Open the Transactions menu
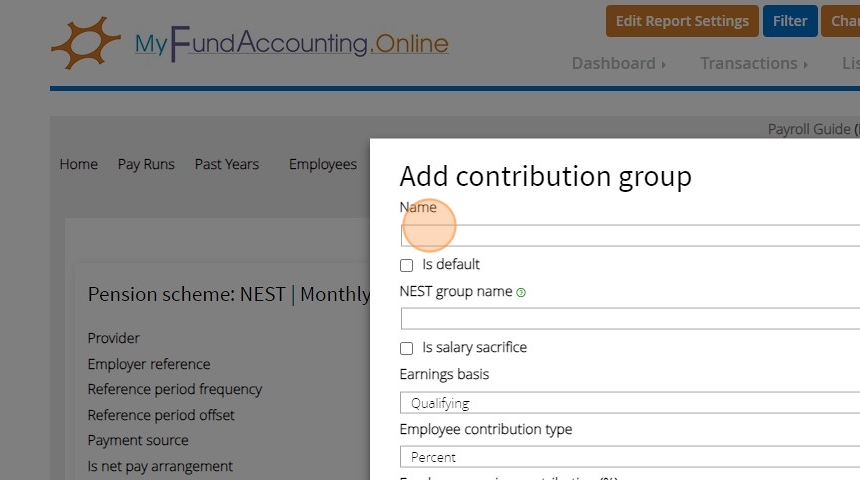Screen dimensions: 860x480 point(753,63)
